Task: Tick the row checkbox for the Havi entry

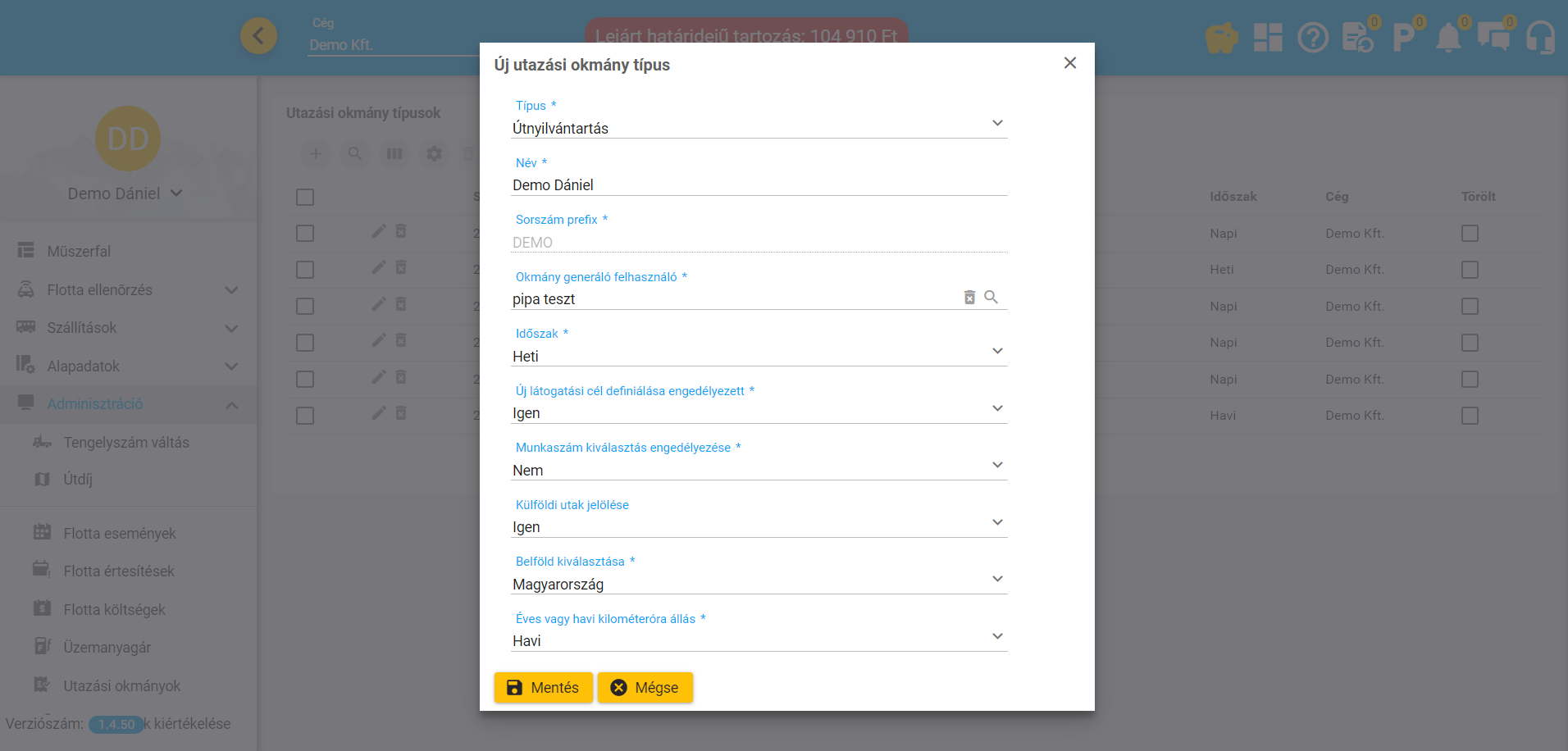Action: 305,416
